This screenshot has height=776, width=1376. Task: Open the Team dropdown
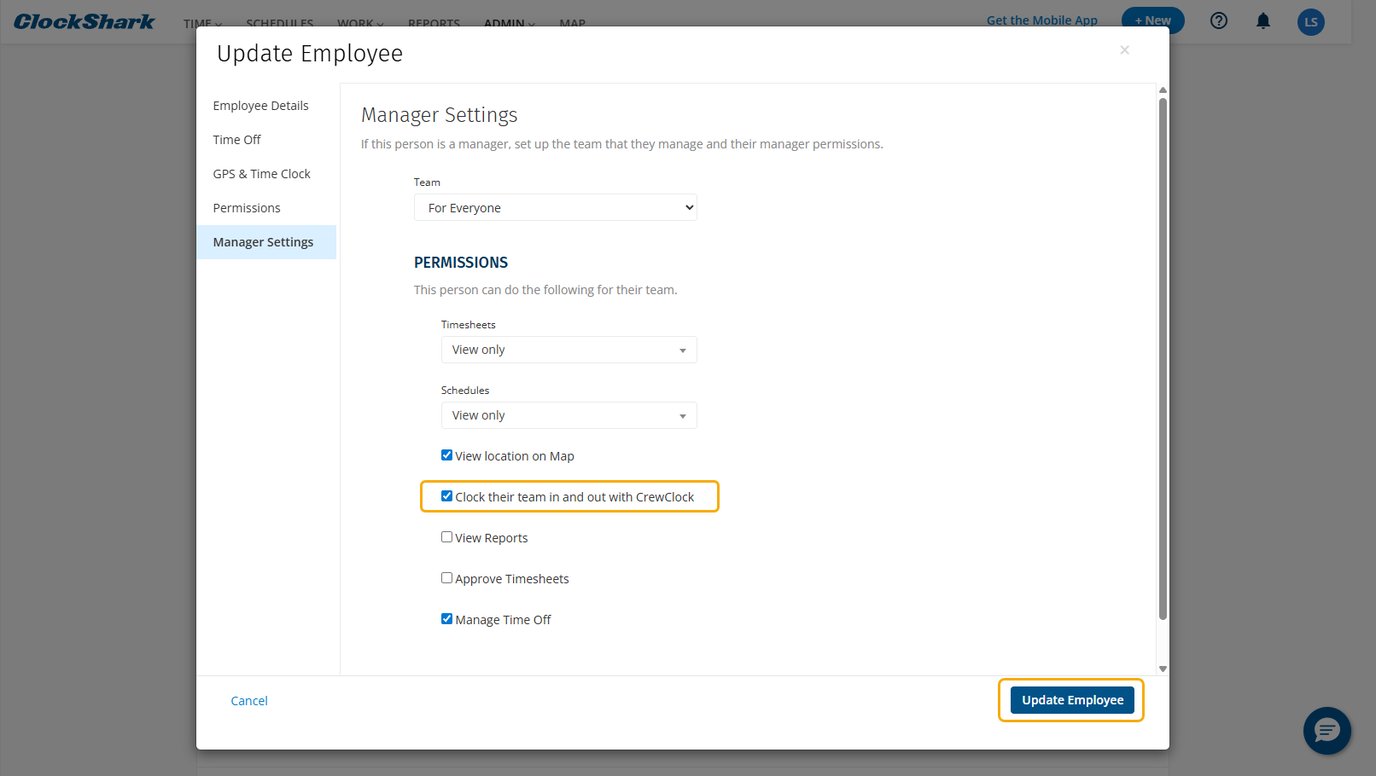coord(555,208)
